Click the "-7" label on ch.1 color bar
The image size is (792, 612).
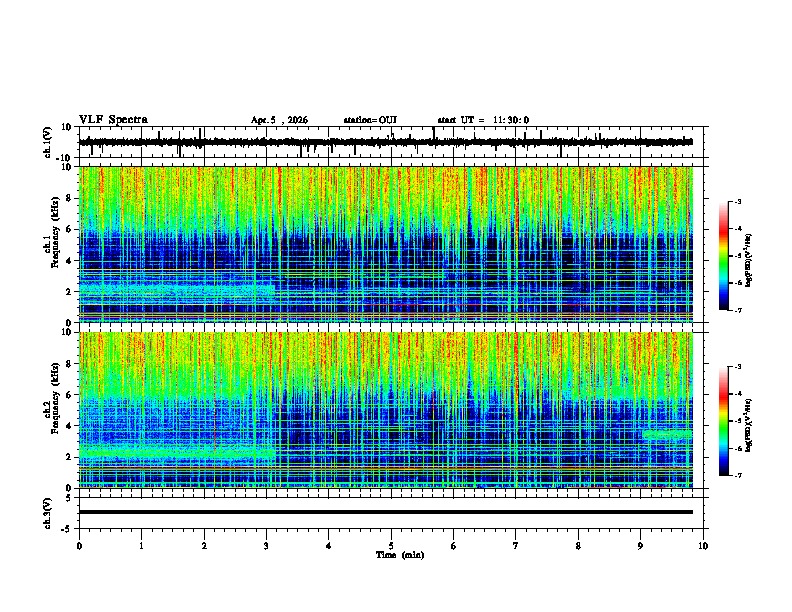[x=737, y=310]
